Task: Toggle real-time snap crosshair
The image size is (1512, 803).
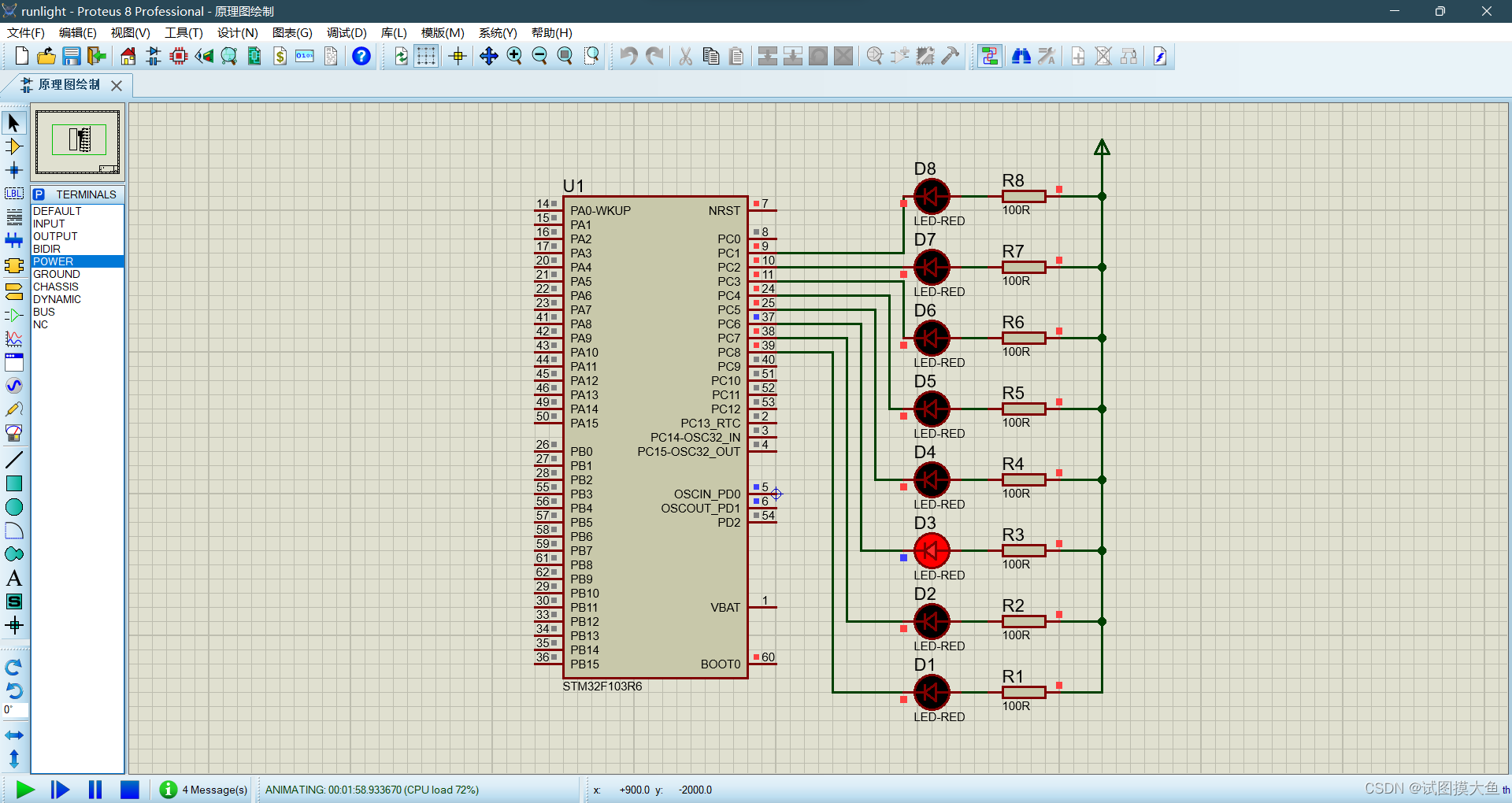Action: click(457, 56)
